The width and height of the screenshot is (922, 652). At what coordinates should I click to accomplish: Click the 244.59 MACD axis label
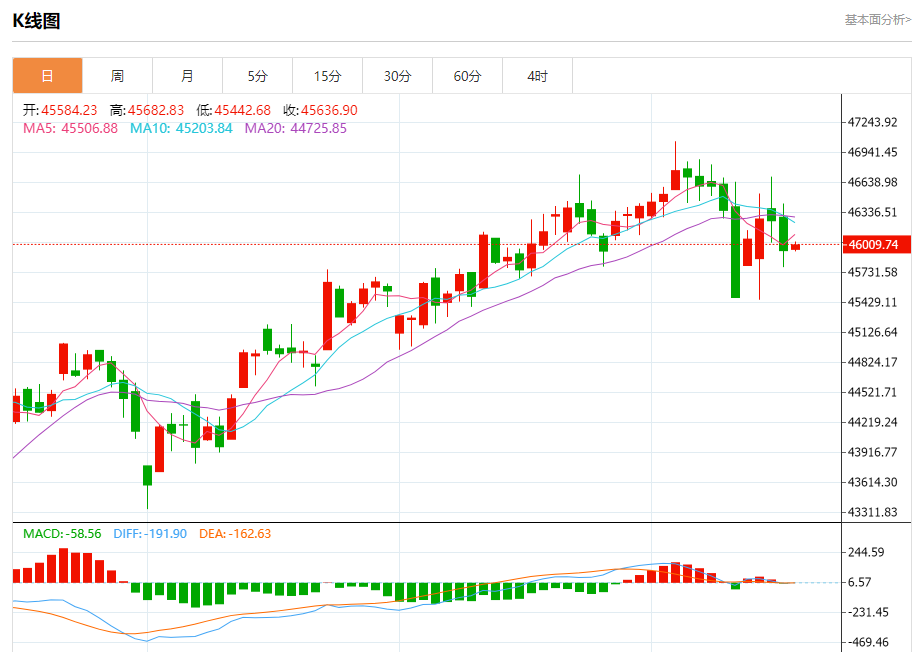coord(866,552)
